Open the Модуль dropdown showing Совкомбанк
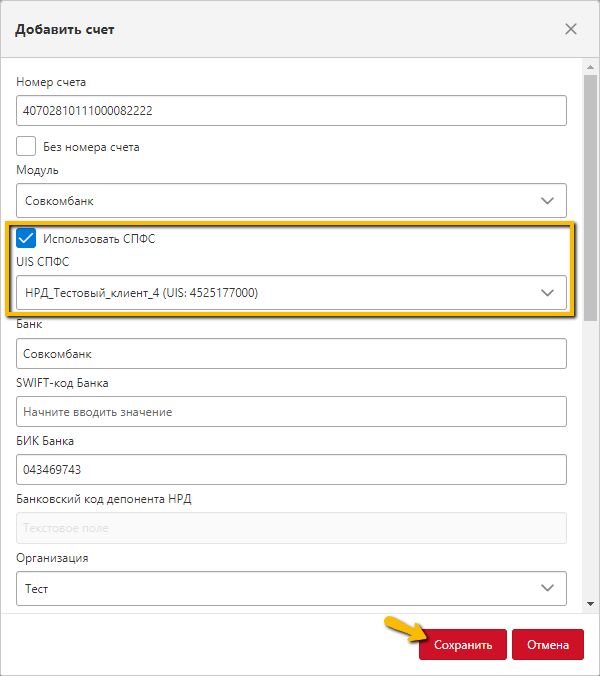Viewport: 600px width, 676px height. pyautogui.click(x=291, y=200)
